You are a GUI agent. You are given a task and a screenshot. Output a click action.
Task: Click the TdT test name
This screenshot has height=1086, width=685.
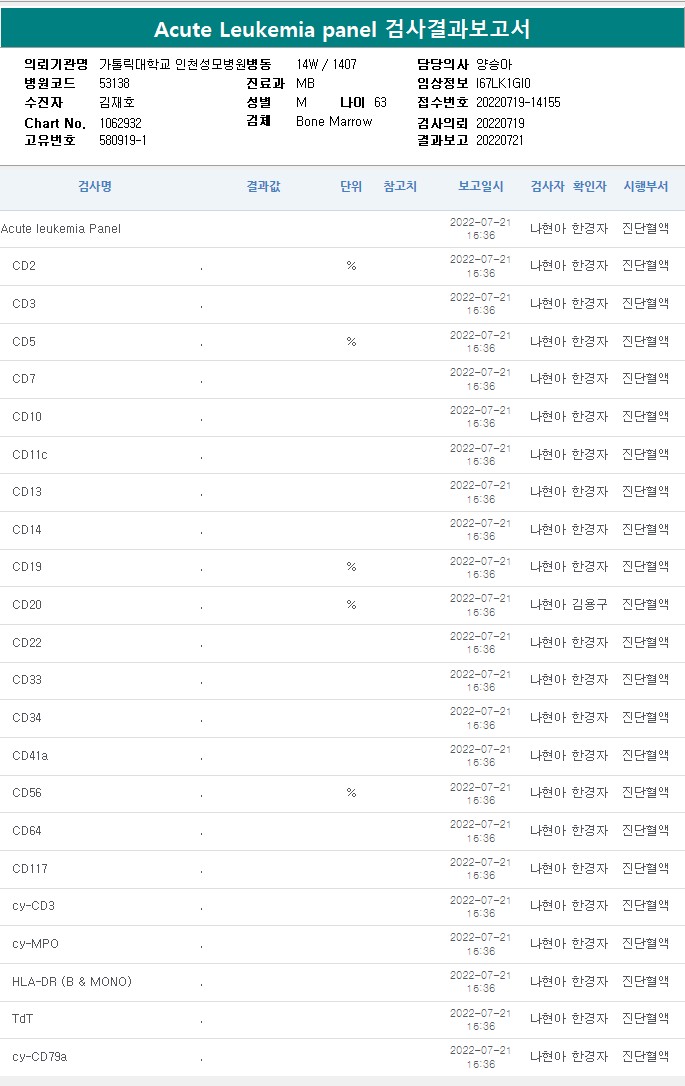[23, 1019]
